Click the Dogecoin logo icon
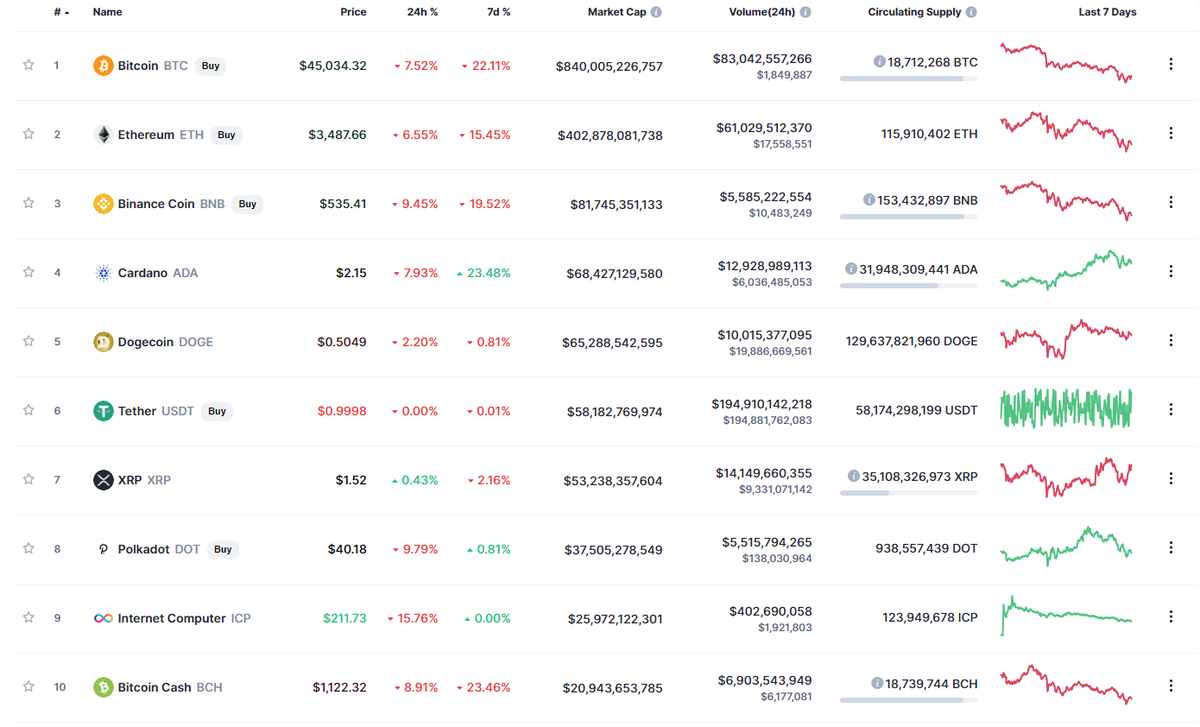This screenshot has height=727, width=1200. tap(103, 342)
